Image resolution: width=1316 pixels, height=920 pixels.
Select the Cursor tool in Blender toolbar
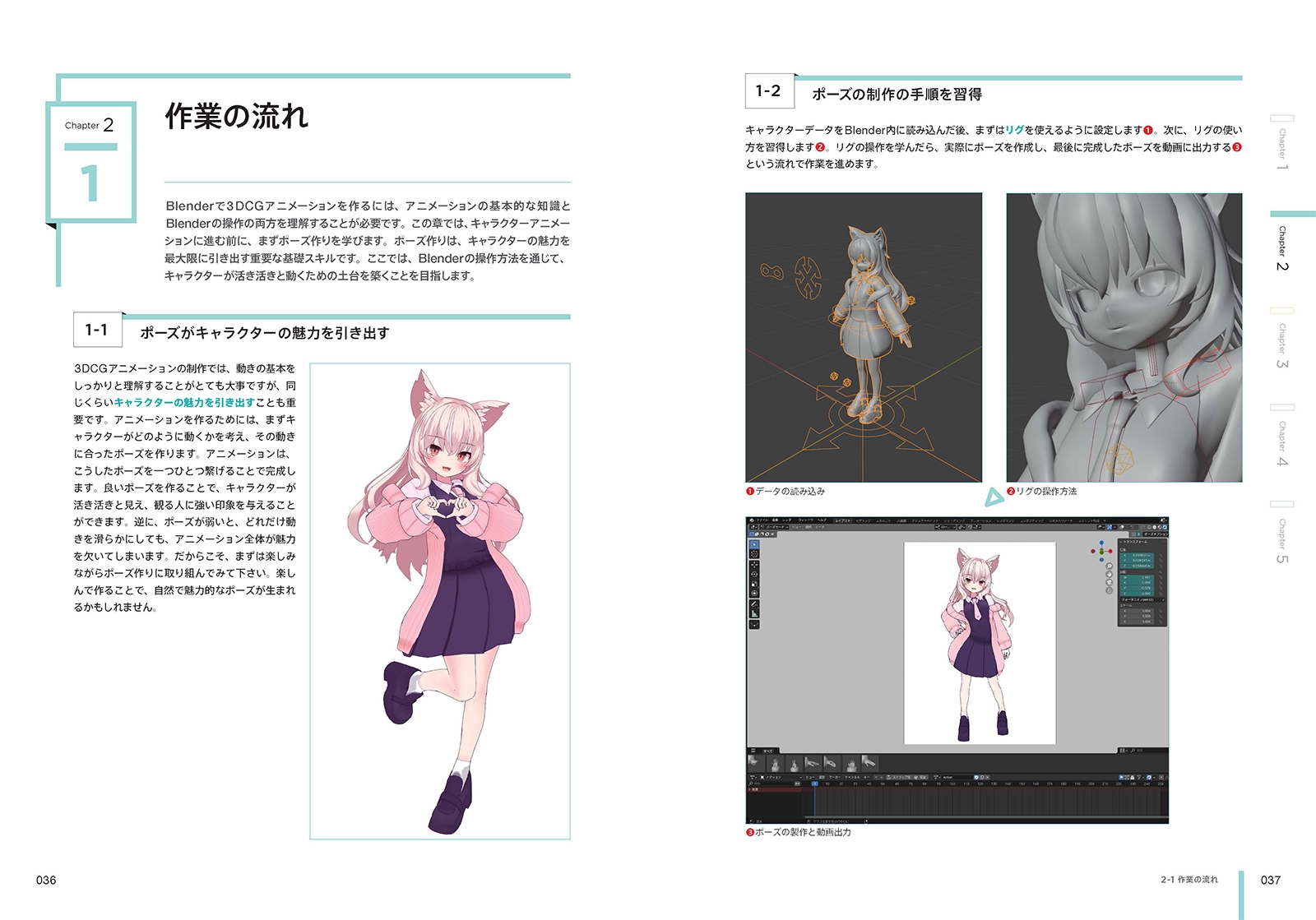coord(754,555)
